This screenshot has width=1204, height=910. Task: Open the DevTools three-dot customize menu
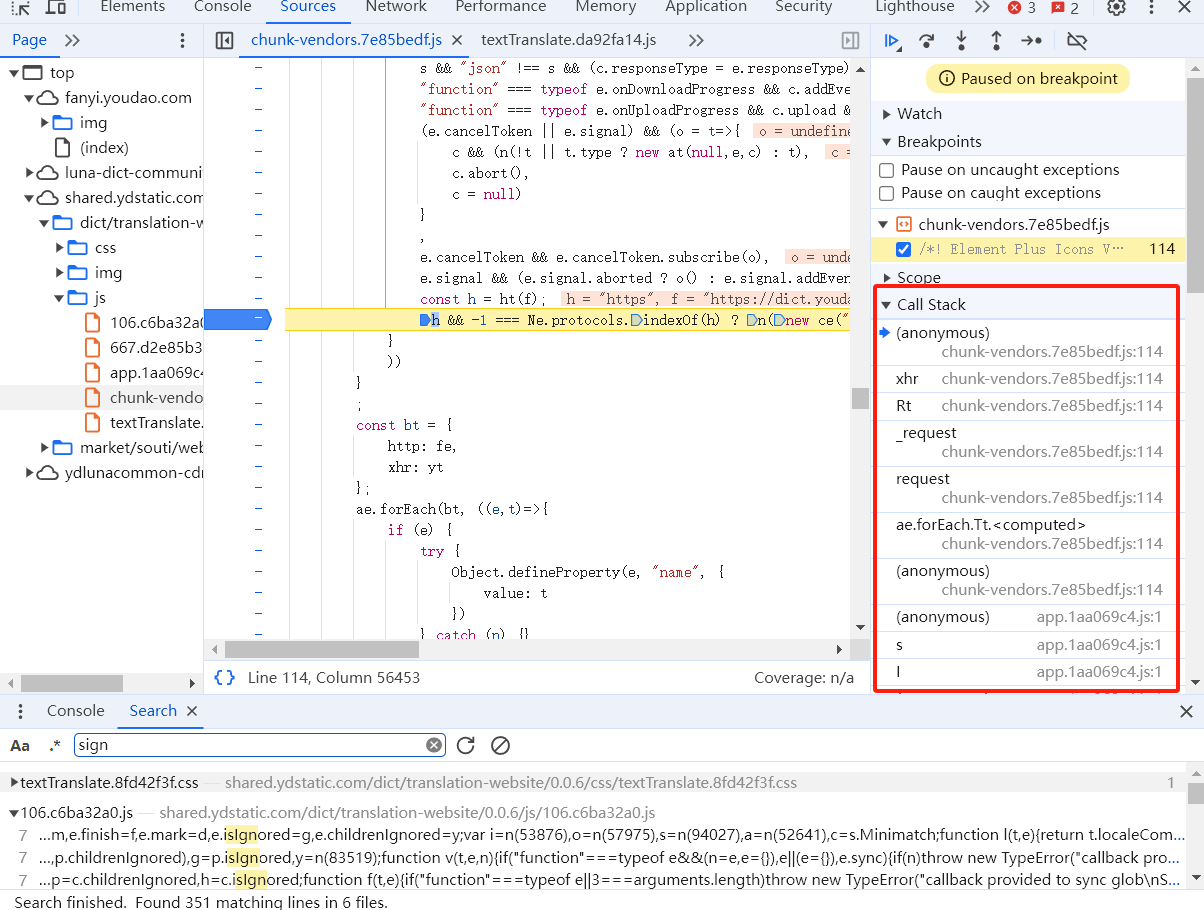pyautogui.click(x=1152, y=8)
